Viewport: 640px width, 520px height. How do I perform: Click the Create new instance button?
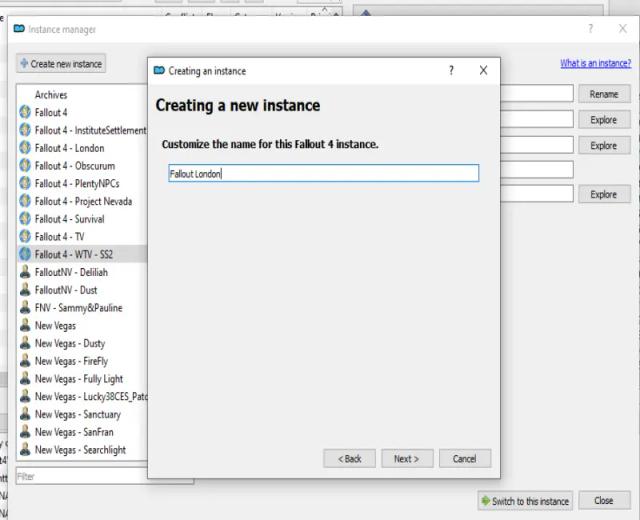61,64
